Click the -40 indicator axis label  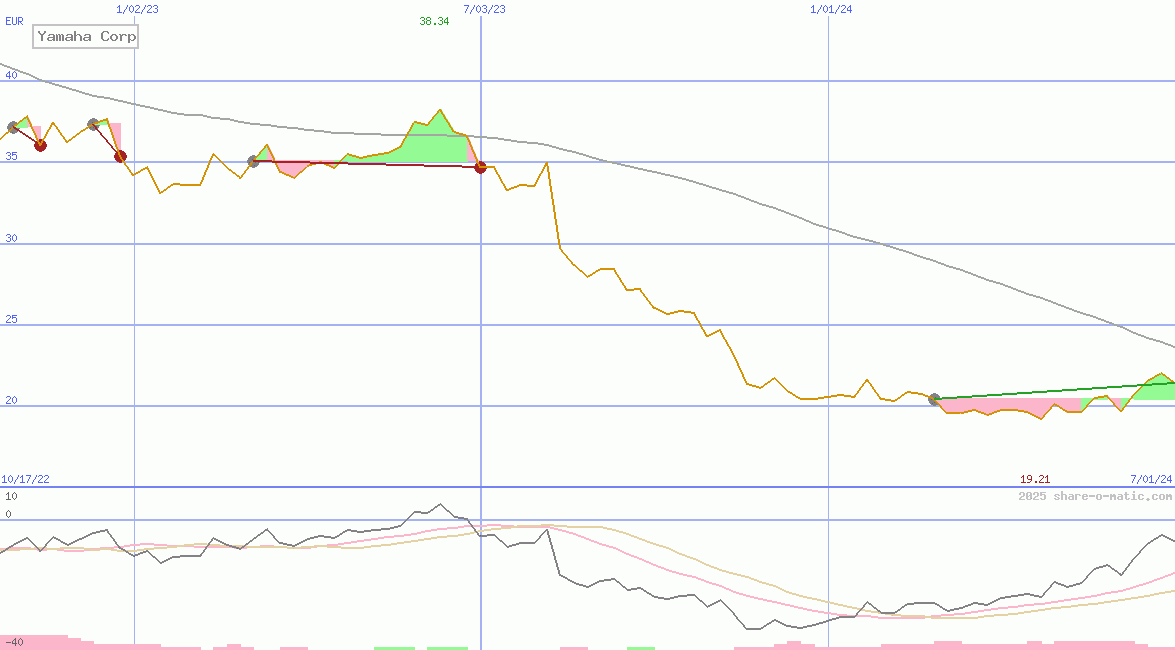13,642
